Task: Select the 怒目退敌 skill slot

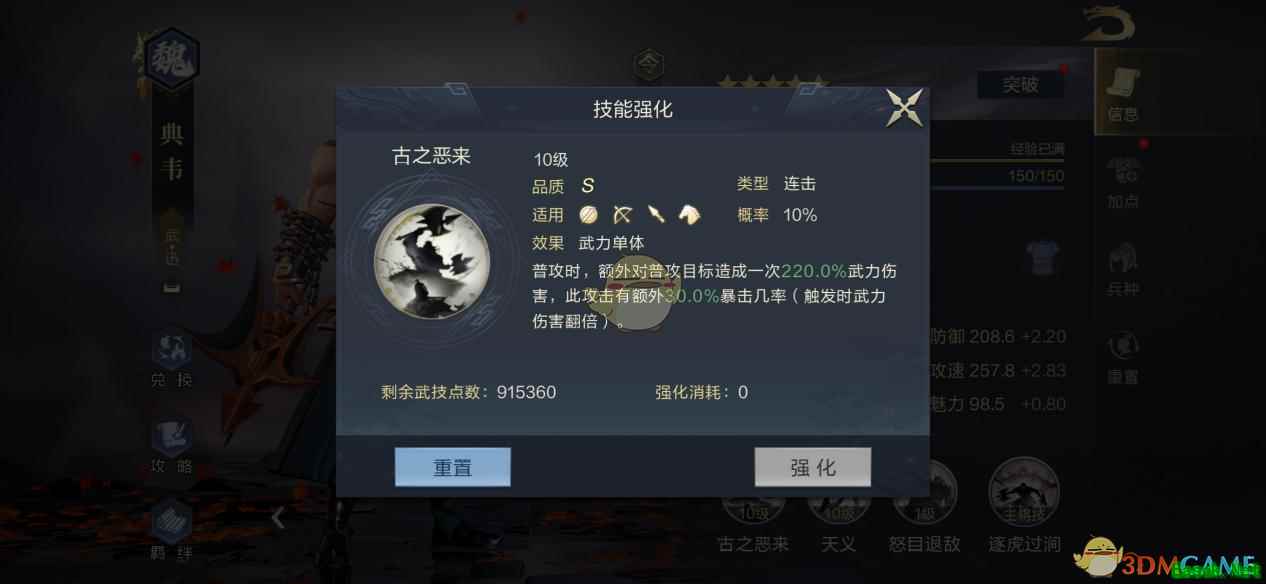Action: click(924, 508)
